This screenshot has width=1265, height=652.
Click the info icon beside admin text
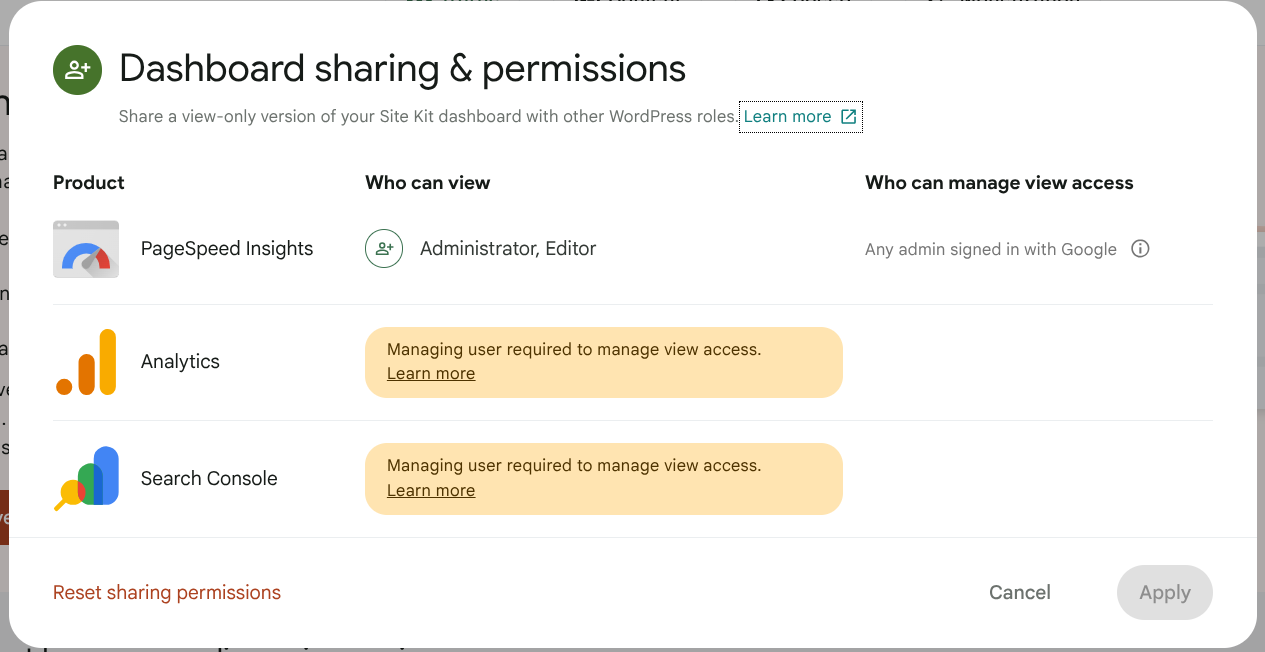tap(1140, 249)
